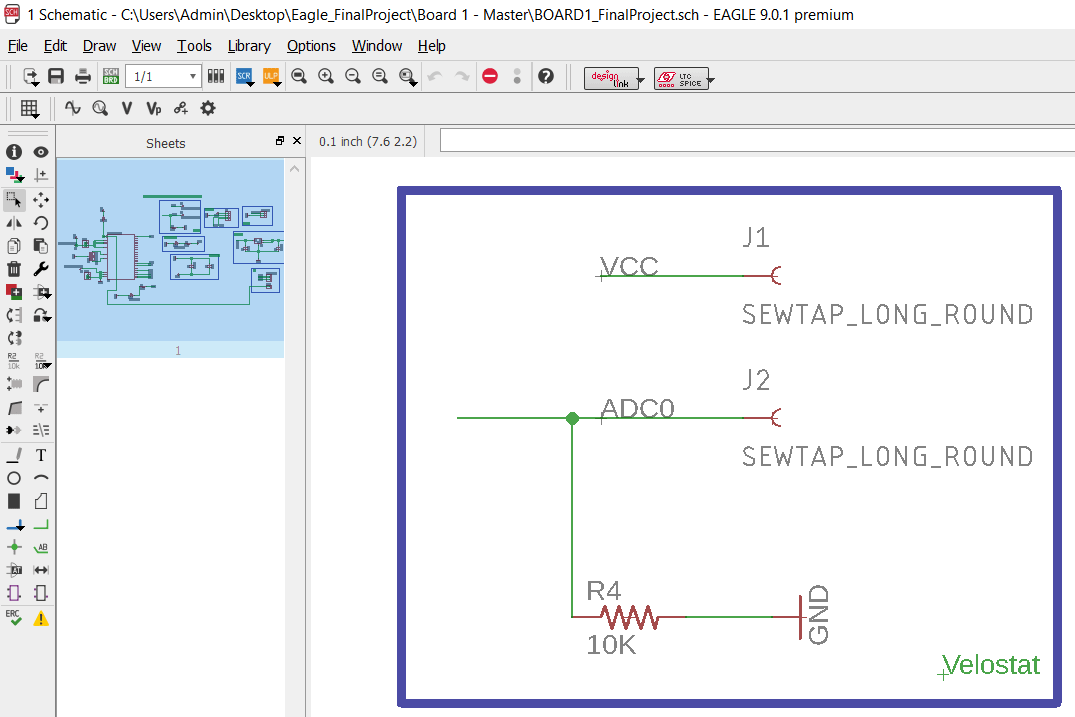
Task: Select the Label tool
Action: point(41,547)
